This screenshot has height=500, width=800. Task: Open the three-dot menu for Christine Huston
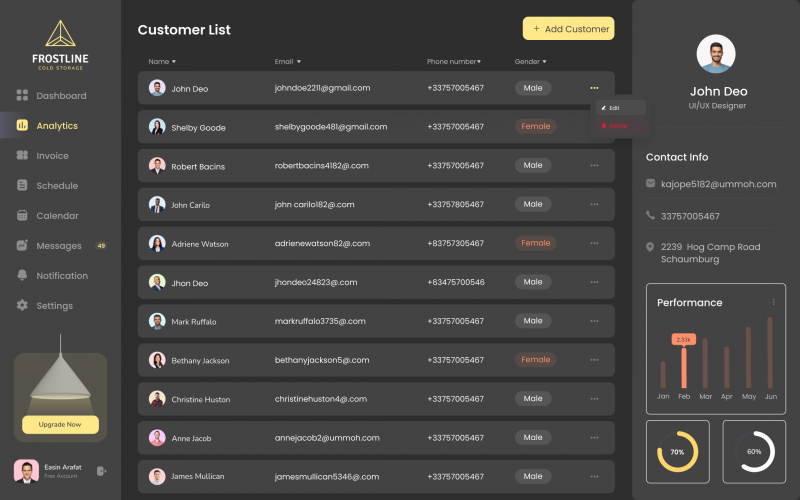coord(594,398)
